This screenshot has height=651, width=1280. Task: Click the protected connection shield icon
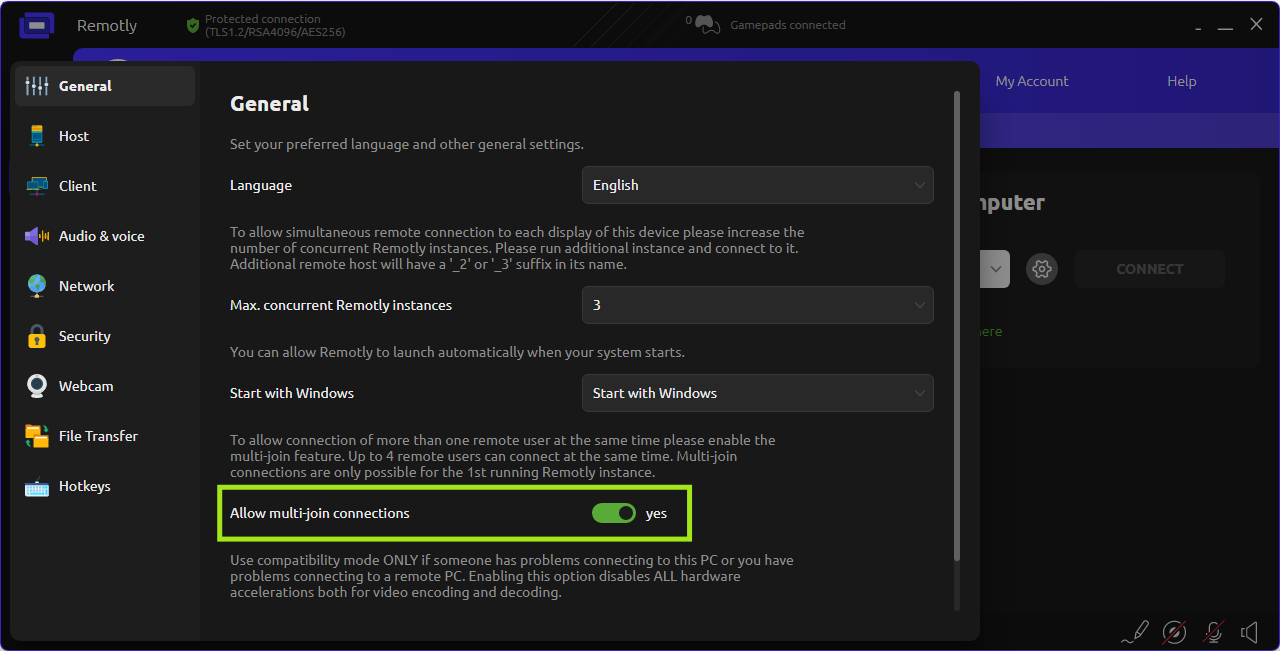click(193, 26)
